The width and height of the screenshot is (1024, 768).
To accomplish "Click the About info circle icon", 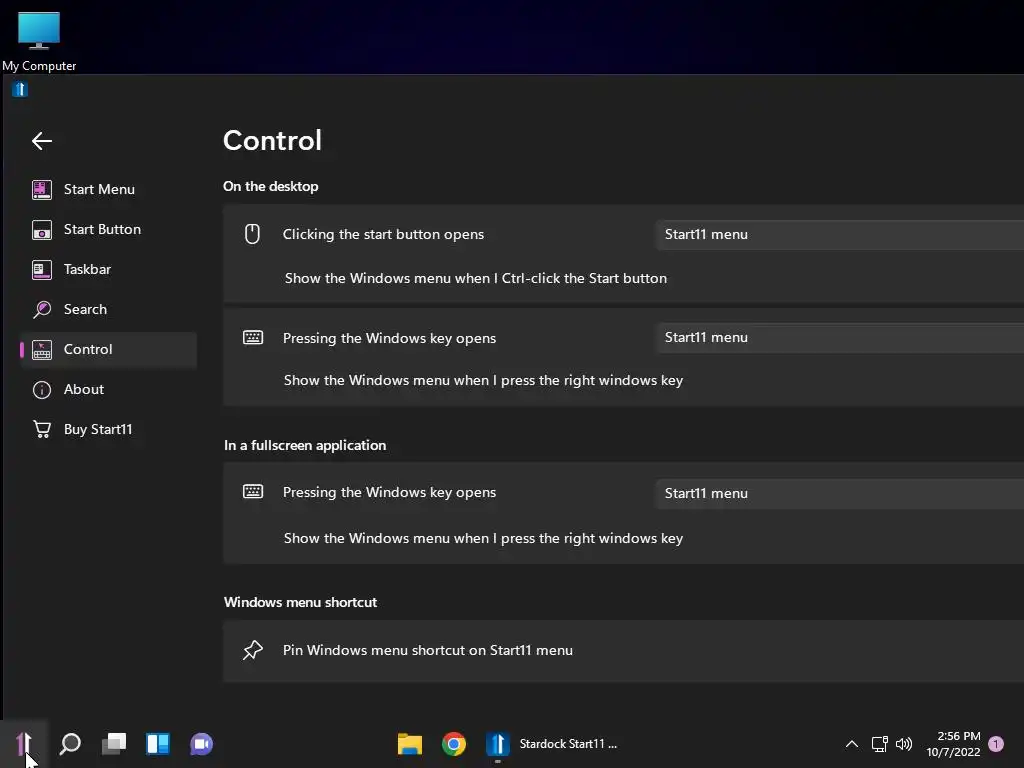I will 42,390.
